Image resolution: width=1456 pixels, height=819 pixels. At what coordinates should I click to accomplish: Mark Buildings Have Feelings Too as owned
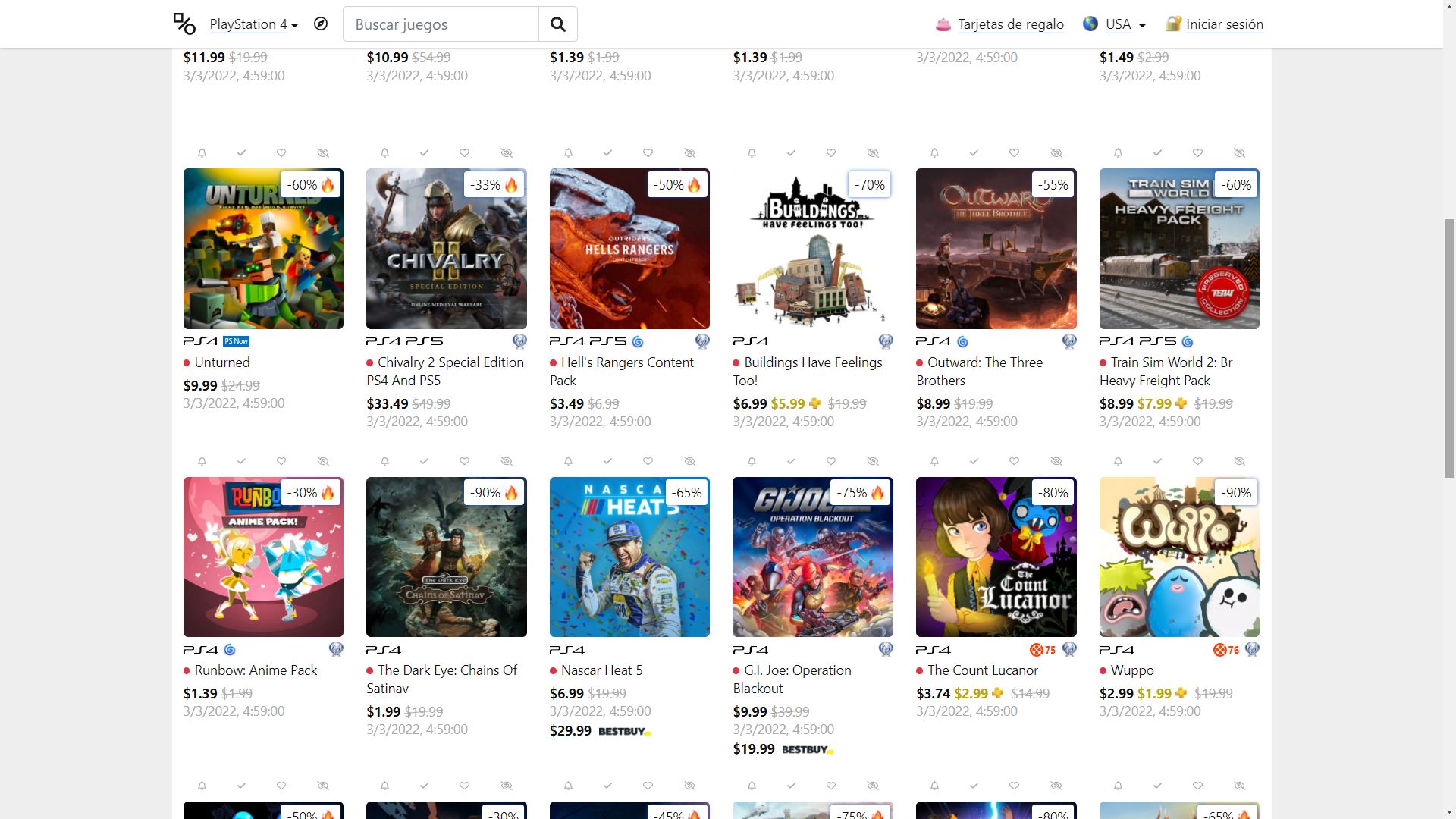791,153
